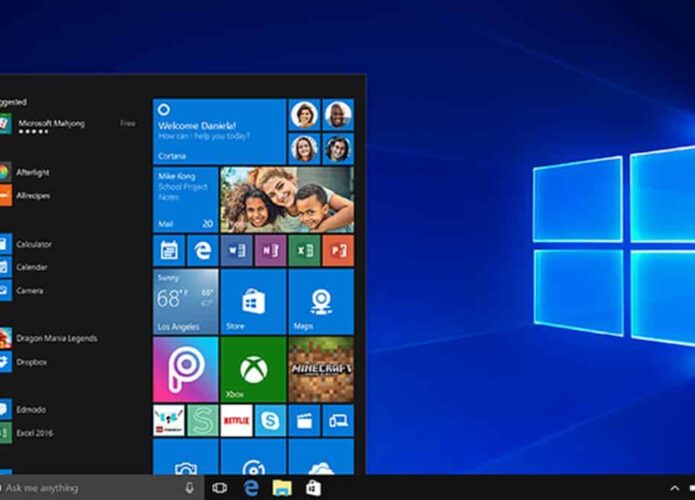This screenshot has width=695, height=500.
Task: Launch the Excel tile
Action: 304,250
